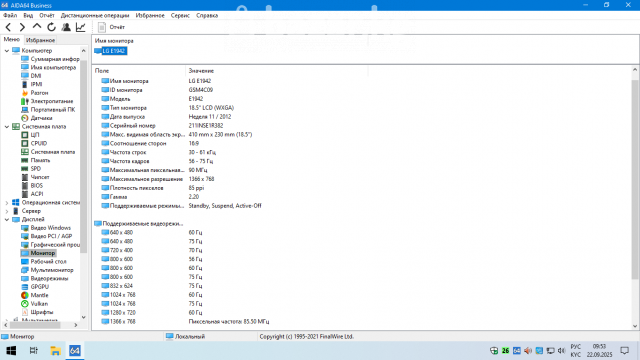640x360 pixels.
Task: Open the notification center icon
Action: point(624,351)
